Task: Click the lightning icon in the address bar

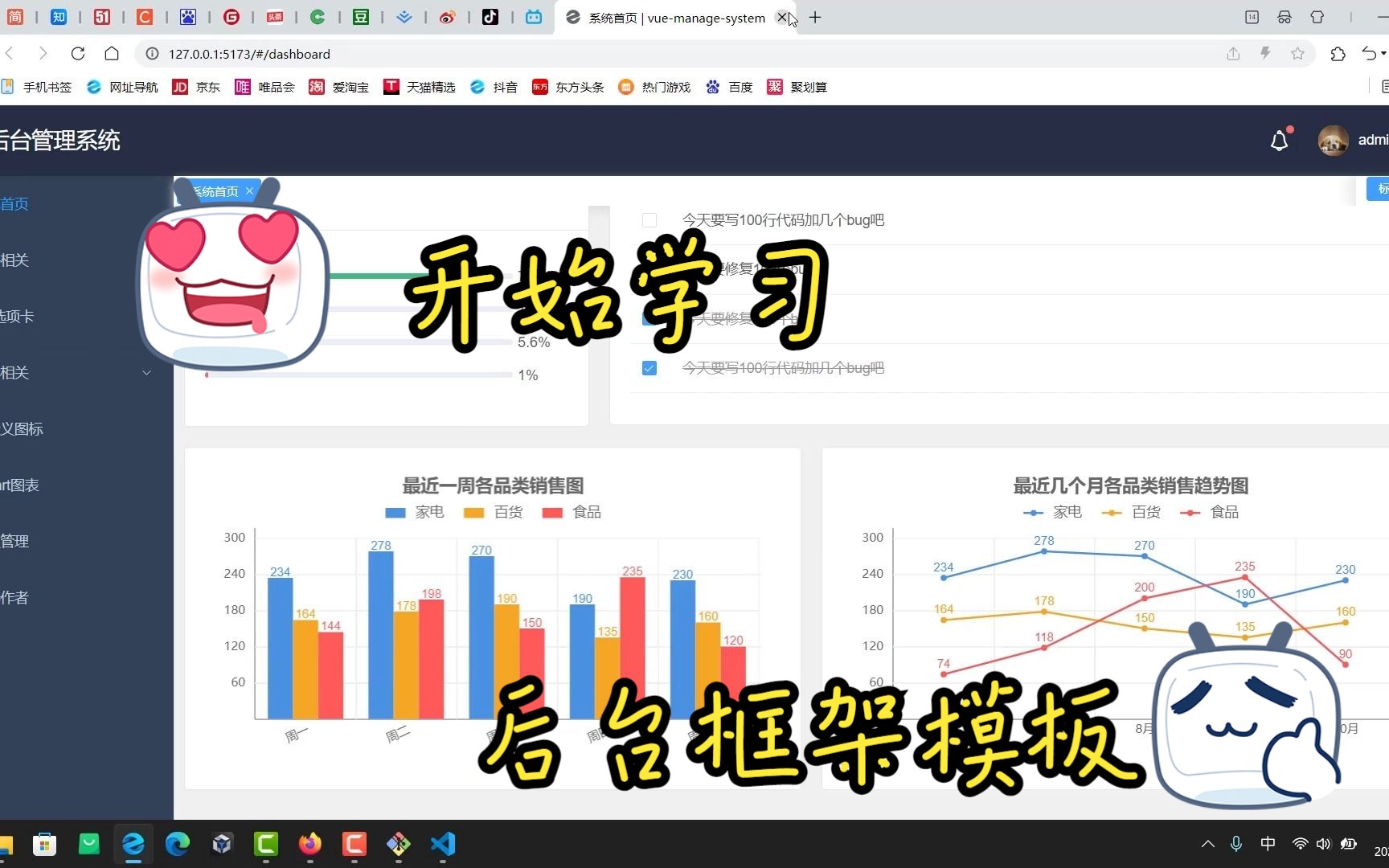Action: [x=1265, y=54]
